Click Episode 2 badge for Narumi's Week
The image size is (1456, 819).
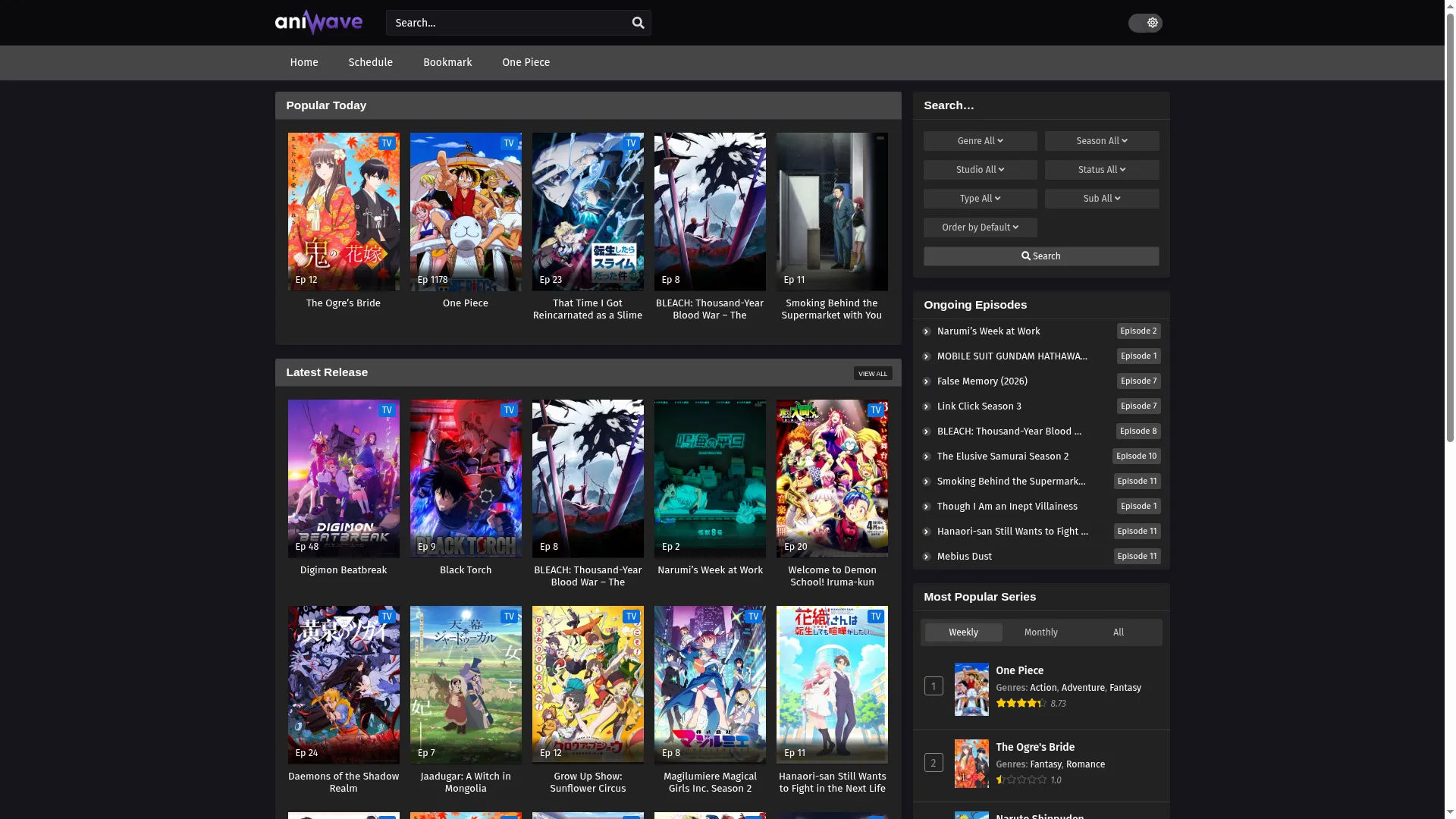pyautogui.click(x=1138, y=331)
